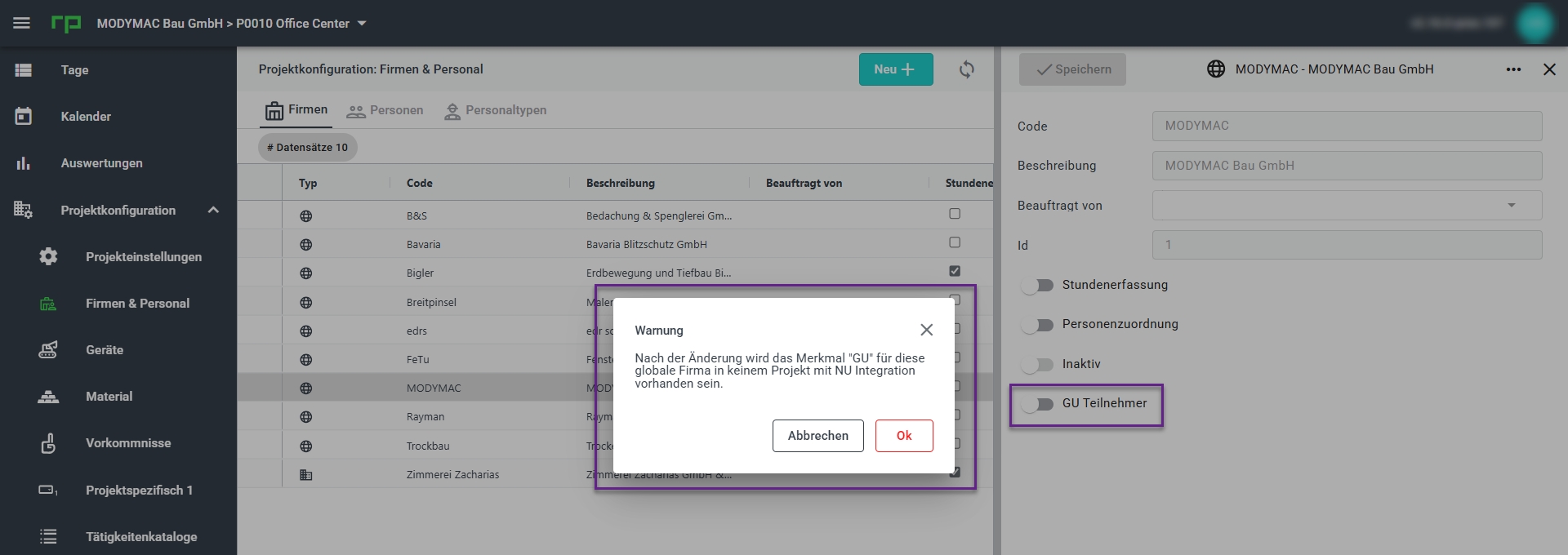Click Ok in the Warnung dialog

[904, 436]
